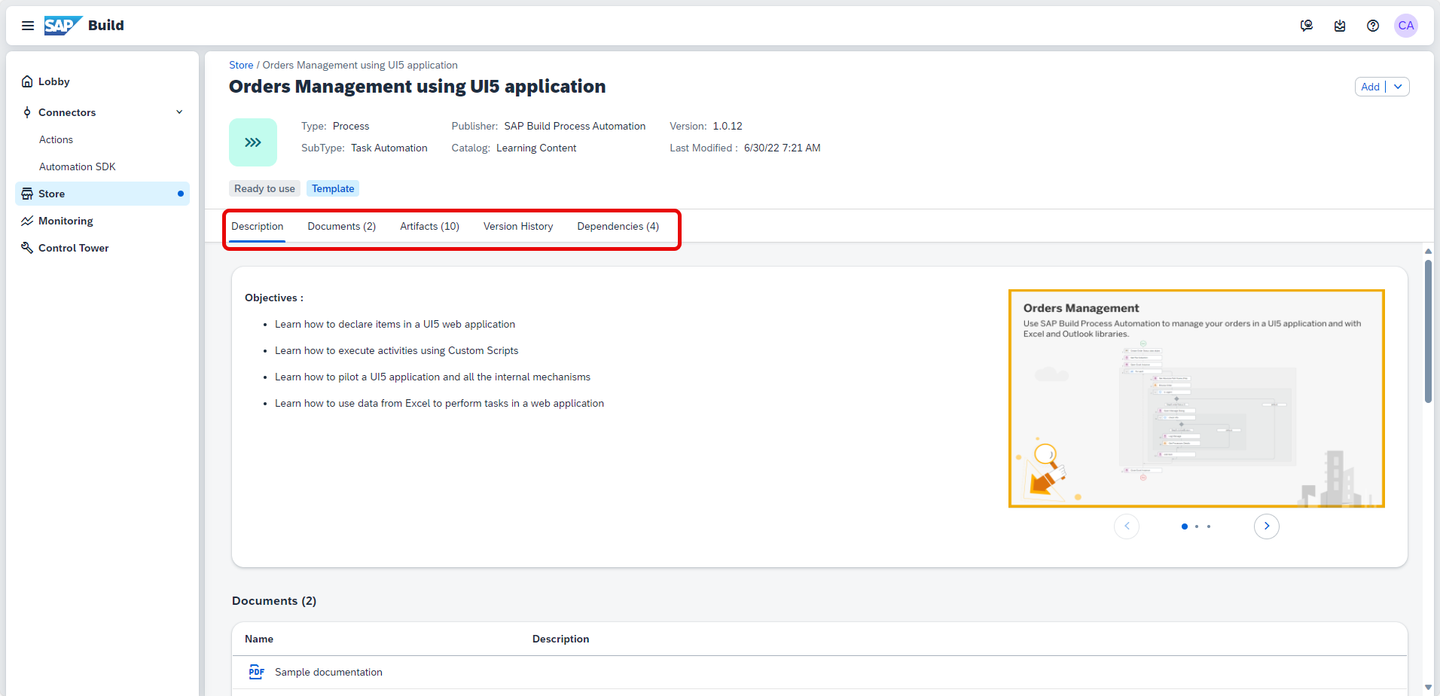Click the Ready to use tag
Screen dimensions: 1440x696
tap(265, 188)
